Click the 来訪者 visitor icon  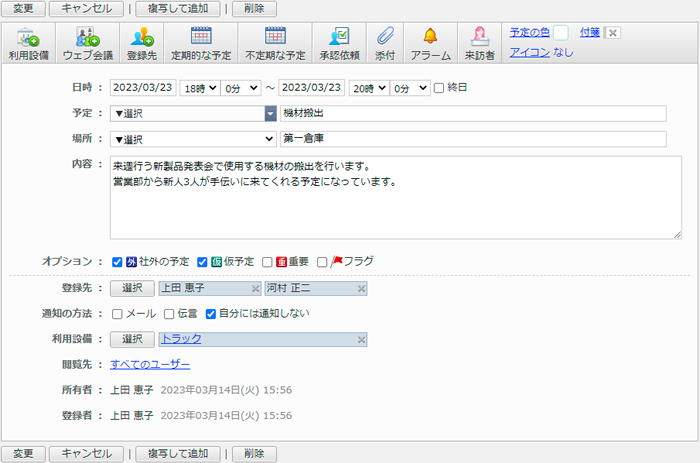tap(479, 43)
